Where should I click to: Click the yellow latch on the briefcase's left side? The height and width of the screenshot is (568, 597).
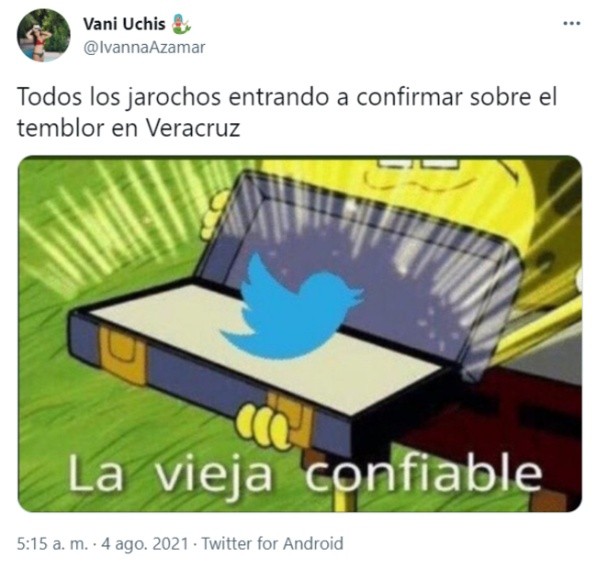[x=123, y=354]
